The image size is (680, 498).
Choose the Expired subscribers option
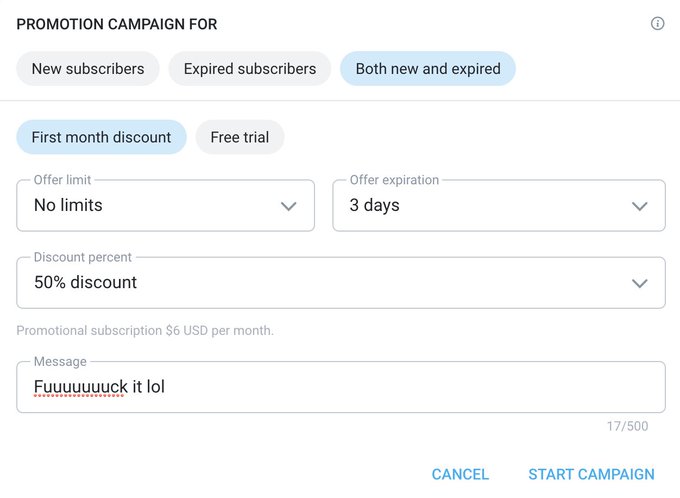tap(250, 69)
